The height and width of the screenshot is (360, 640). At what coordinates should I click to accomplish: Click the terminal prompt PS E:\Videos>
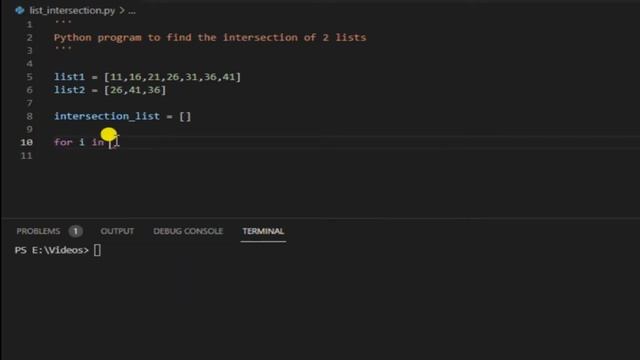tap(52, 250)
